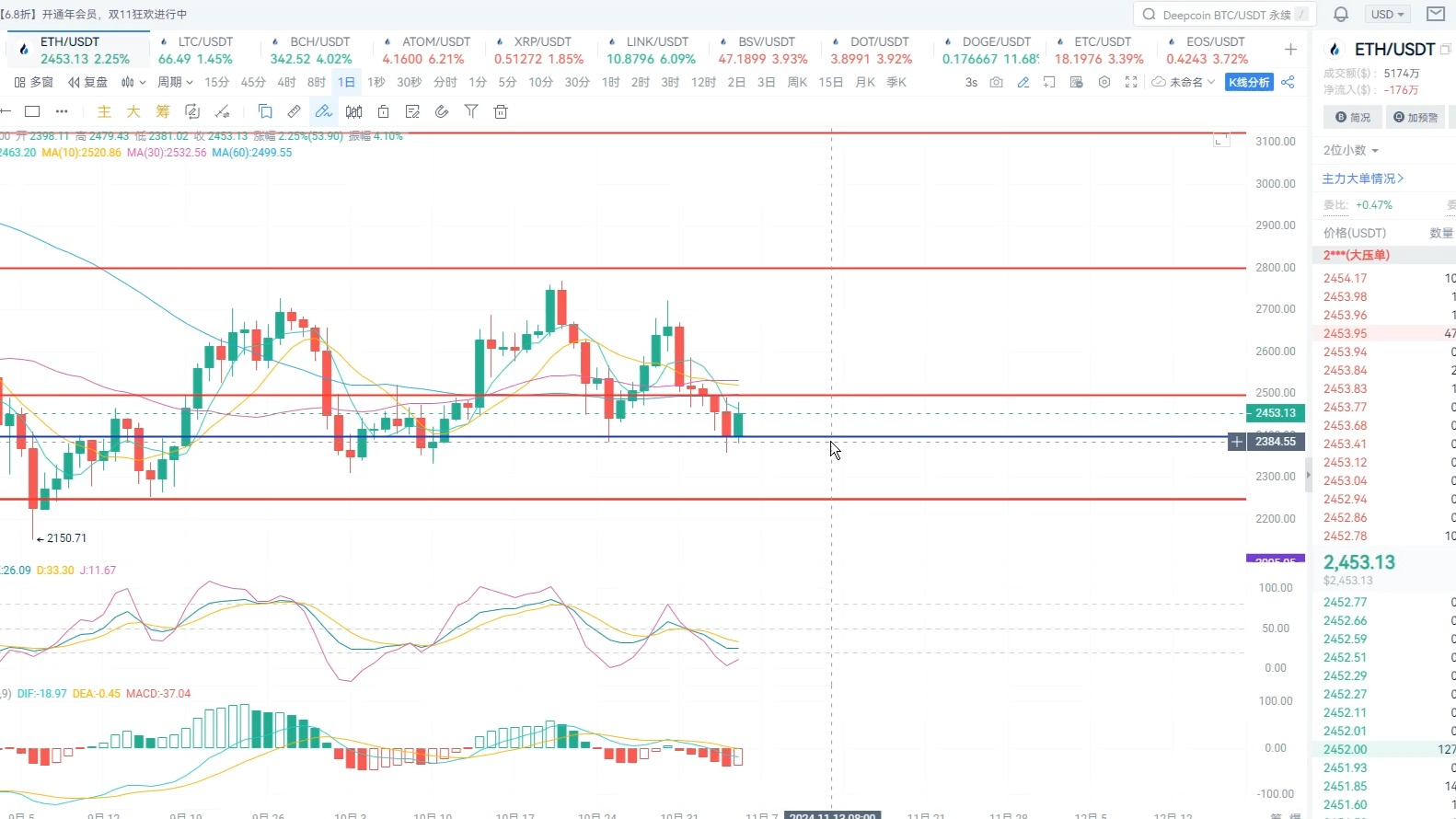This screenshot has height=819, width=1456.
Task: Open the note editing tool
Action: click(412, 111)
